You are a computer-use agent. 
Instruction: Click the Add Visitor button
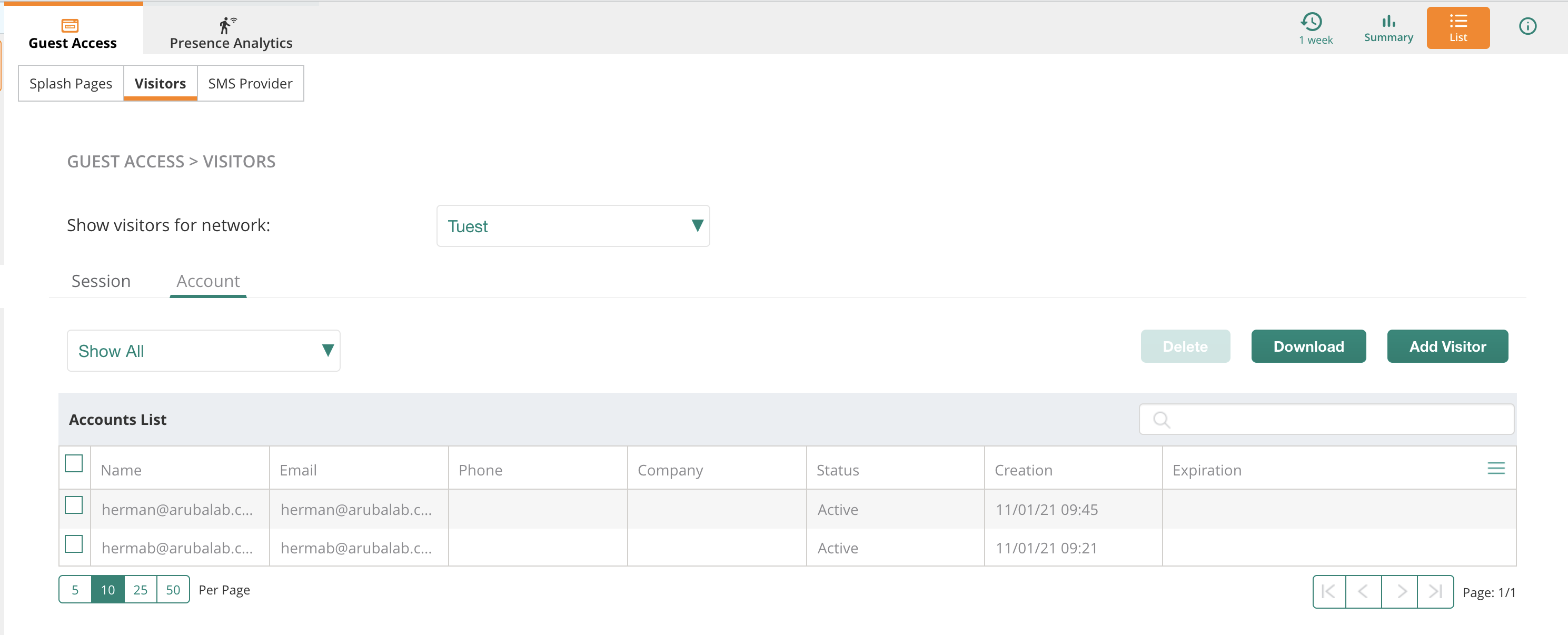1447,346
